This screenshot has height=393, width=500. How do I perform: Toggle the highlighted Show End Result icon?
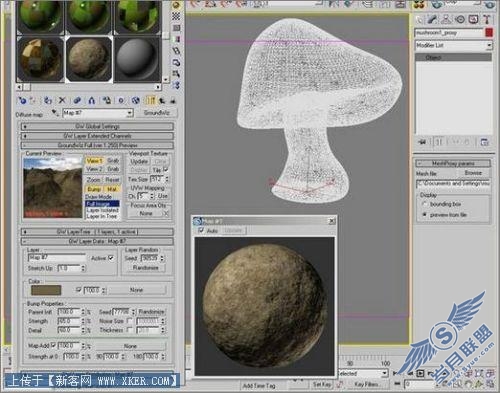[x=150, y=100]
